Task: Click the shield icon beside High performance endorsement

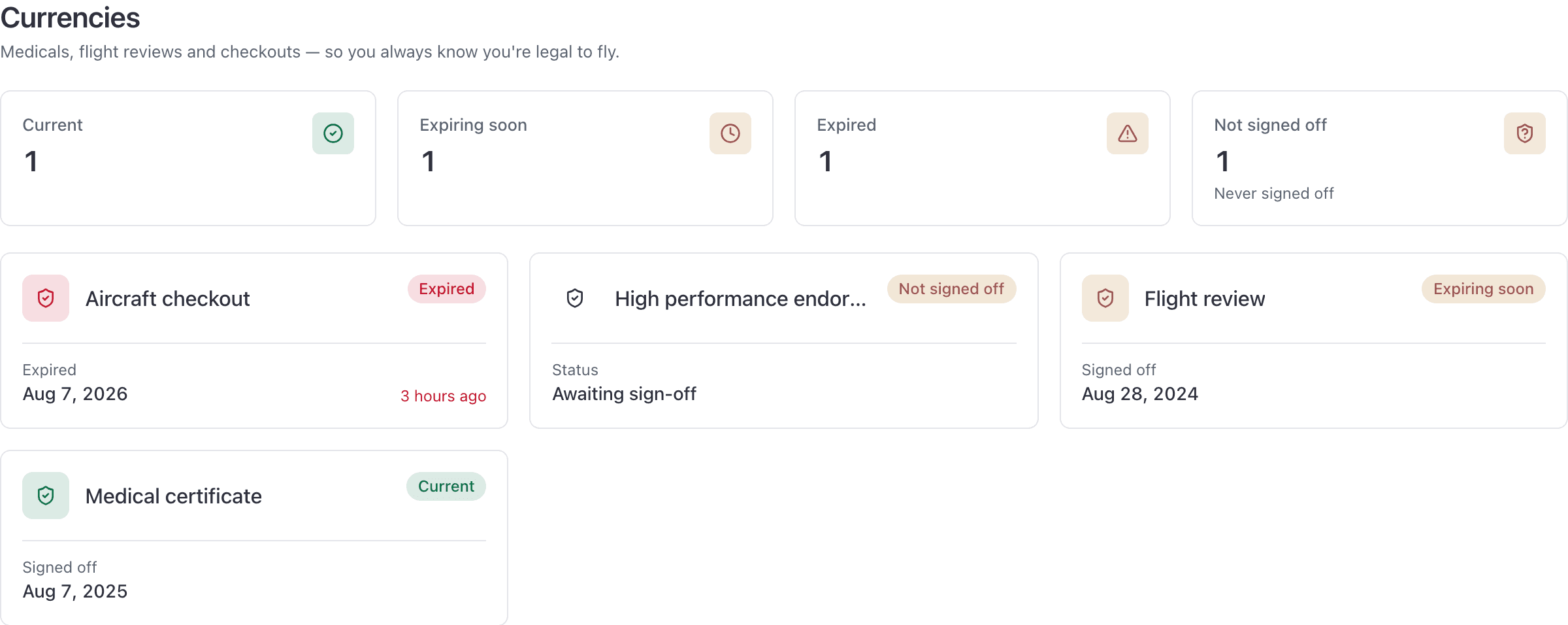Action: [x=575, y=298]
